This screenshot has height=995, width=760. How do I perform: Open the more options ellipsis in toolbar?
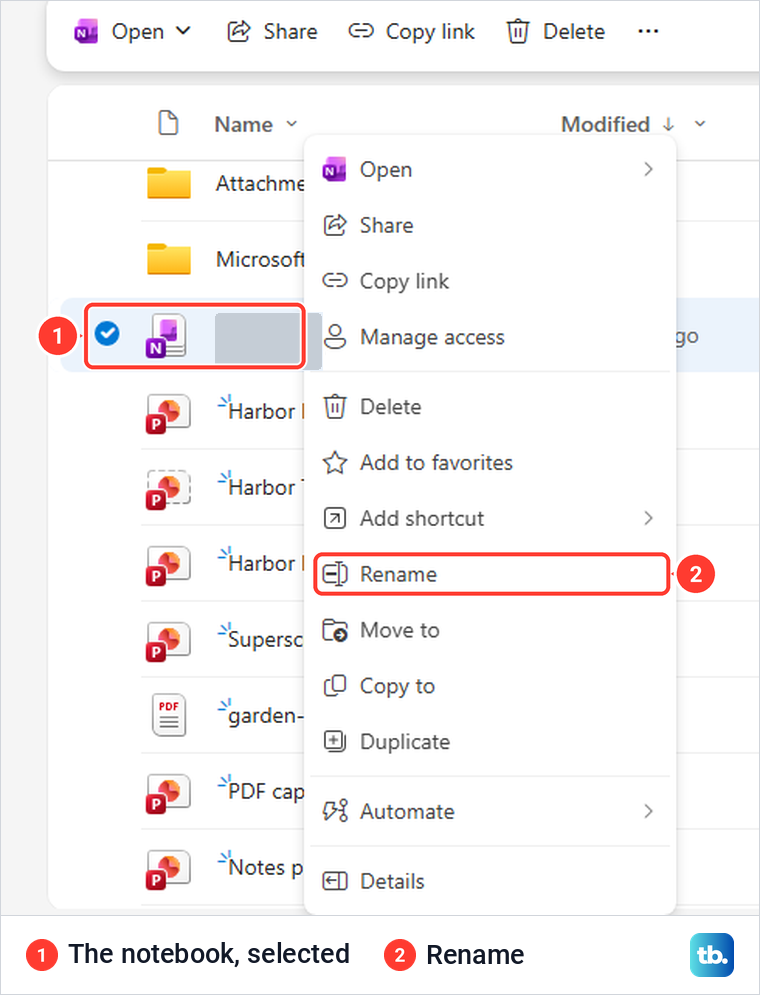[x=648, y=31]
